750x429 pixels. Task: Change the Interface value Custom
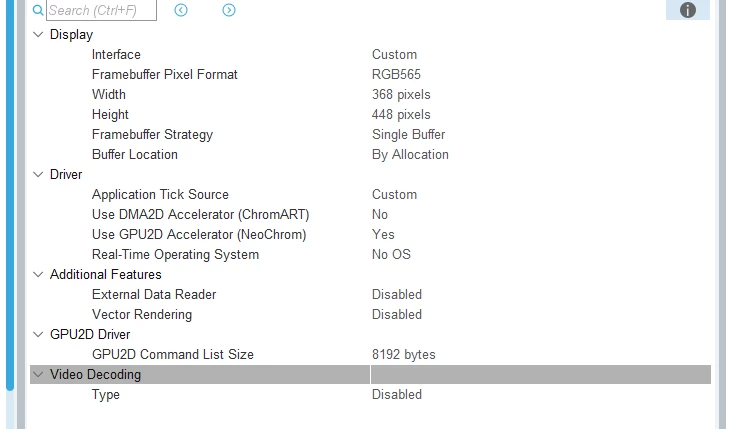(395, 55)
